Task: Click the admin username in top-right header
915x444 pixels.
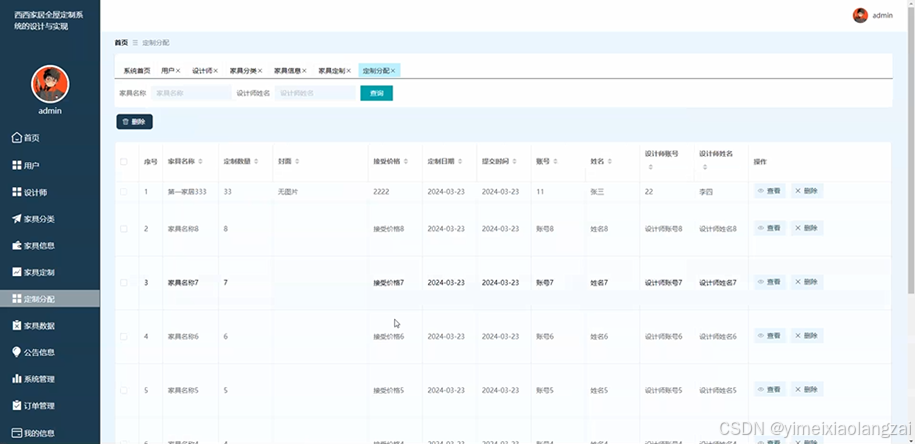Action: [x=882, y=16]
